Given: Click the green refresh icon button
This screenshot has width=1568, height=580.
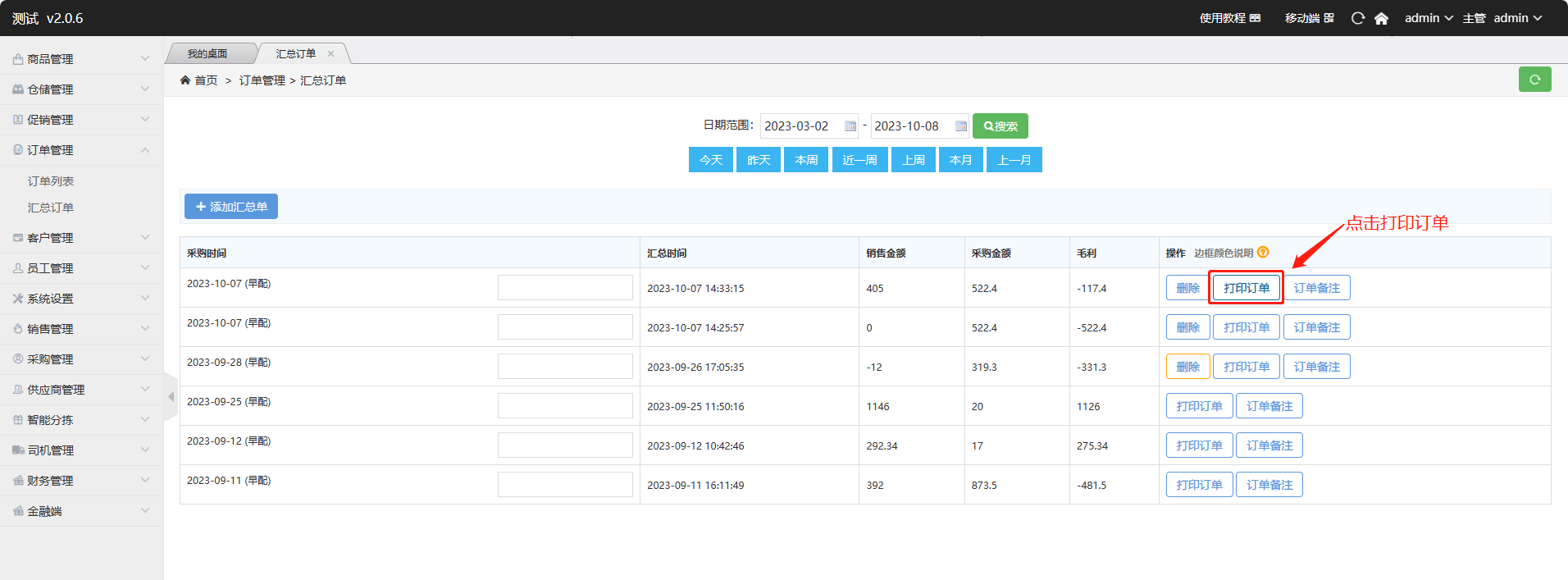Looking at the screenshot, I should tap(1534, 80).
